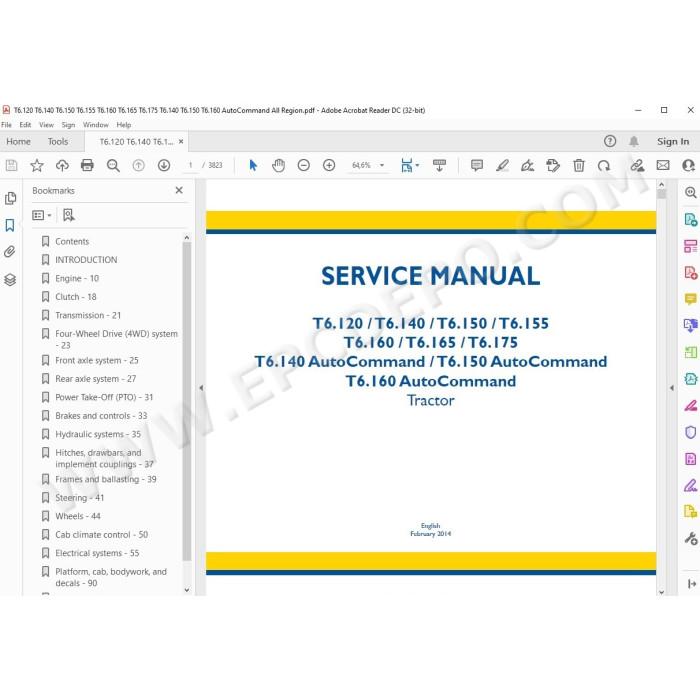Open the Steering - 41 bookmark
700x700 pixels.
[x=79, y=497]
